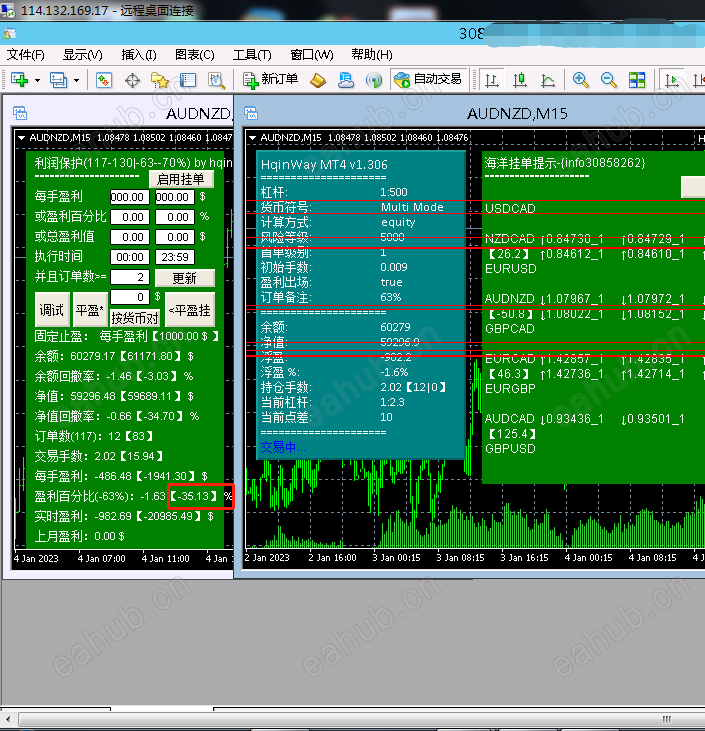This screenshot has width=705, height=731.
Task: Switch chart to candlesticks display
Action: [x=520, y=79]
